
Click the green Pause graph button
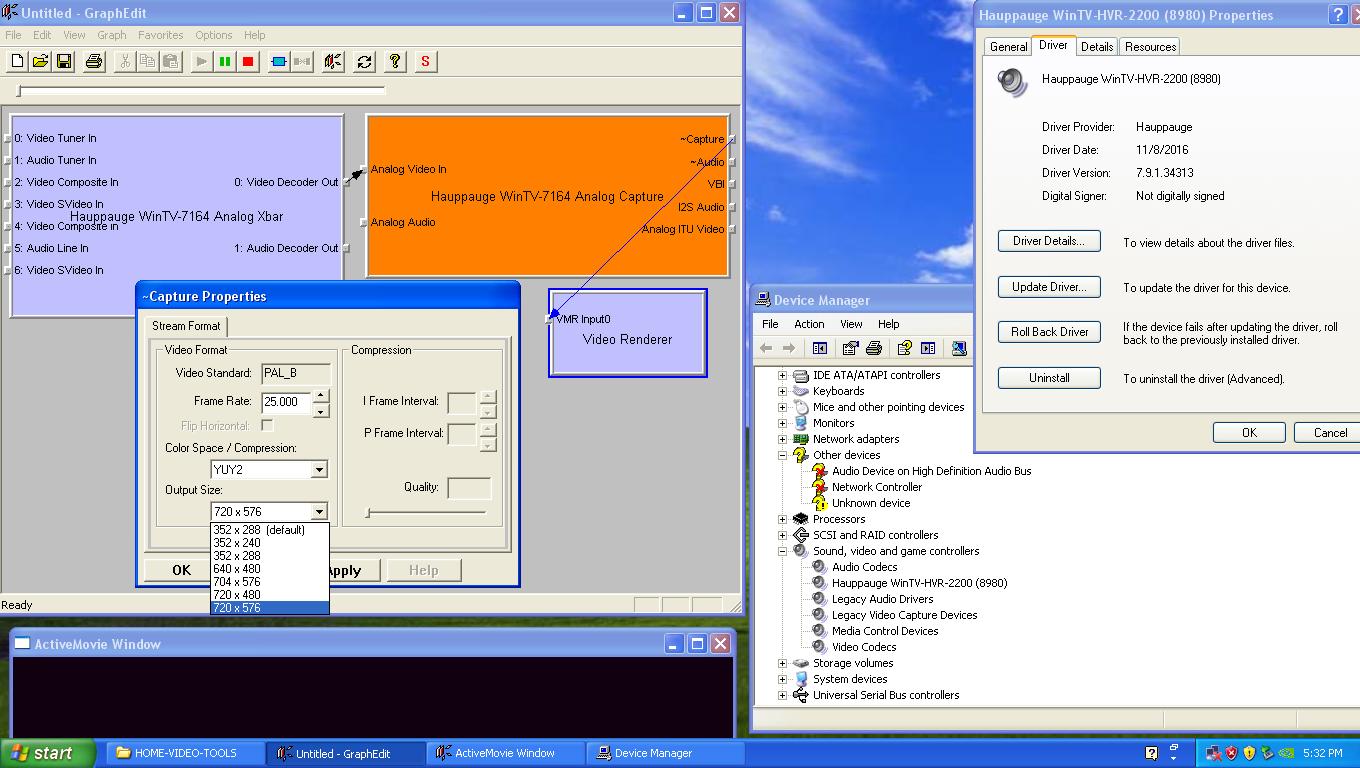click(x=225, y=62)
